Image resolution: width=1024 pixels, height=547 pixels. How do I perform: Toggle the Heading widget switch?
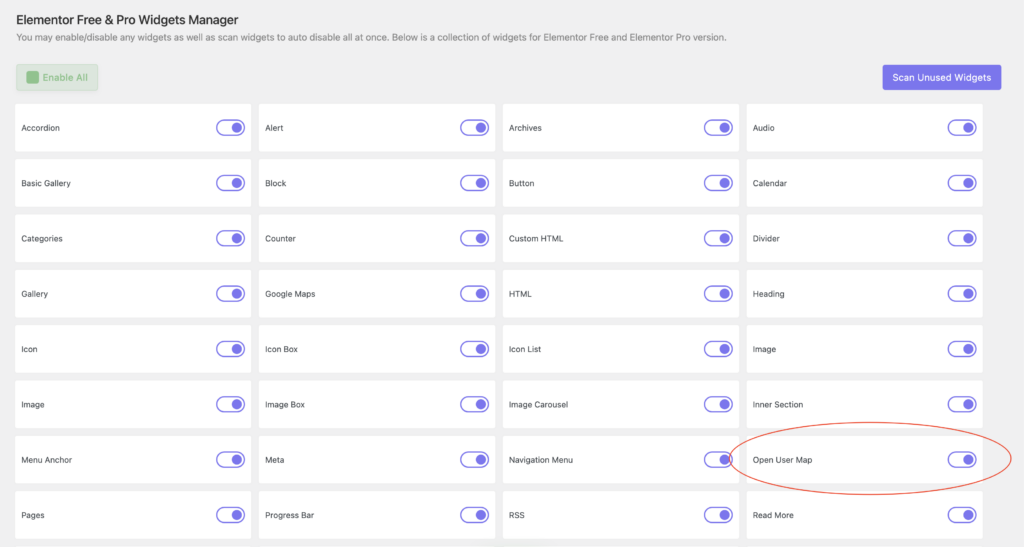[962, 294]
